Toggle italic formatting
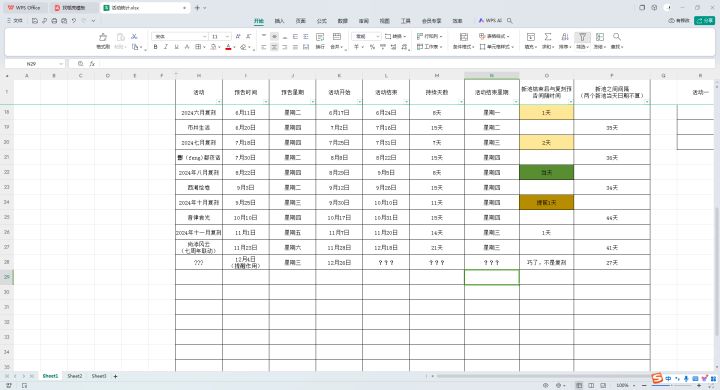Image resolution: width=720 pixels, height=390 pixels. [x=166, y=47]
